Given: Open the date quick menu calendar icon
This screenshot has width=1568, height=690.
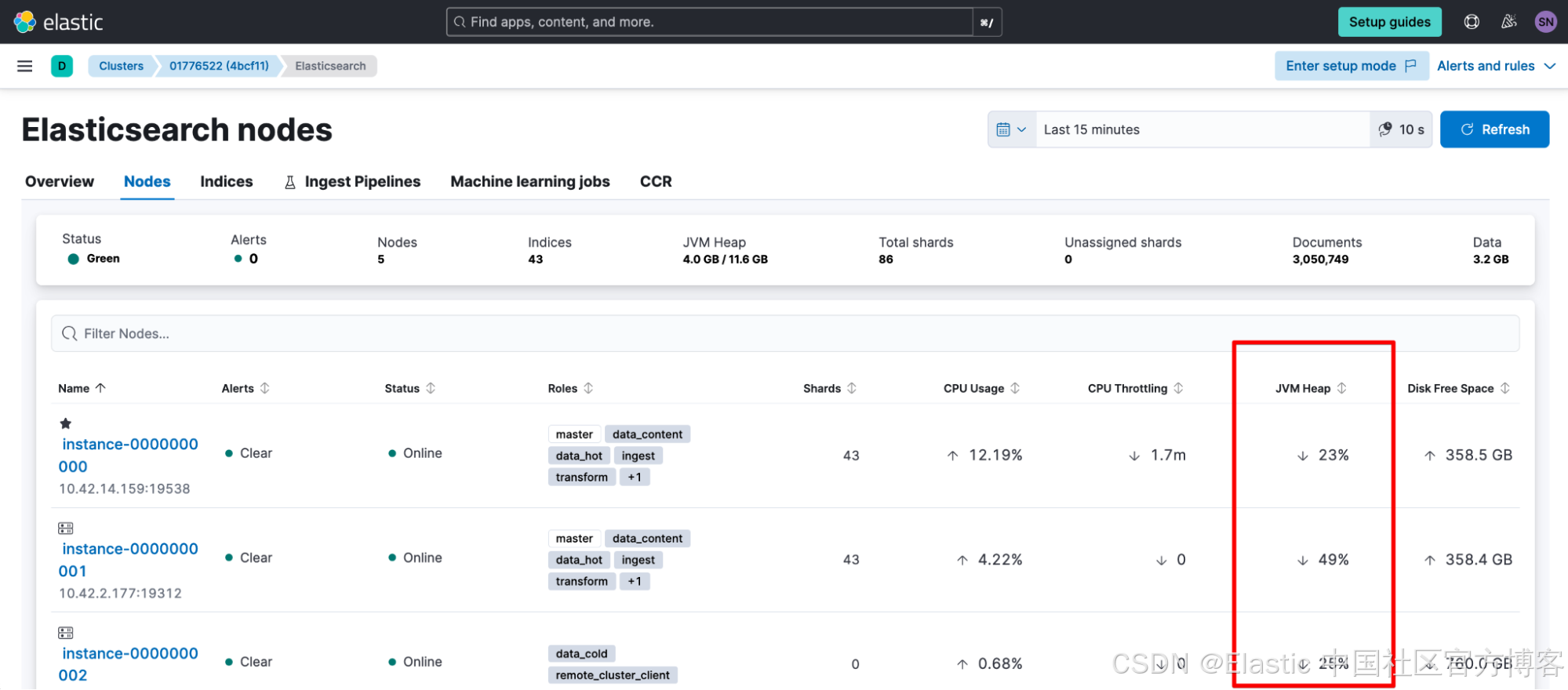Looking at the screenshot, I should click(1011, 129).
